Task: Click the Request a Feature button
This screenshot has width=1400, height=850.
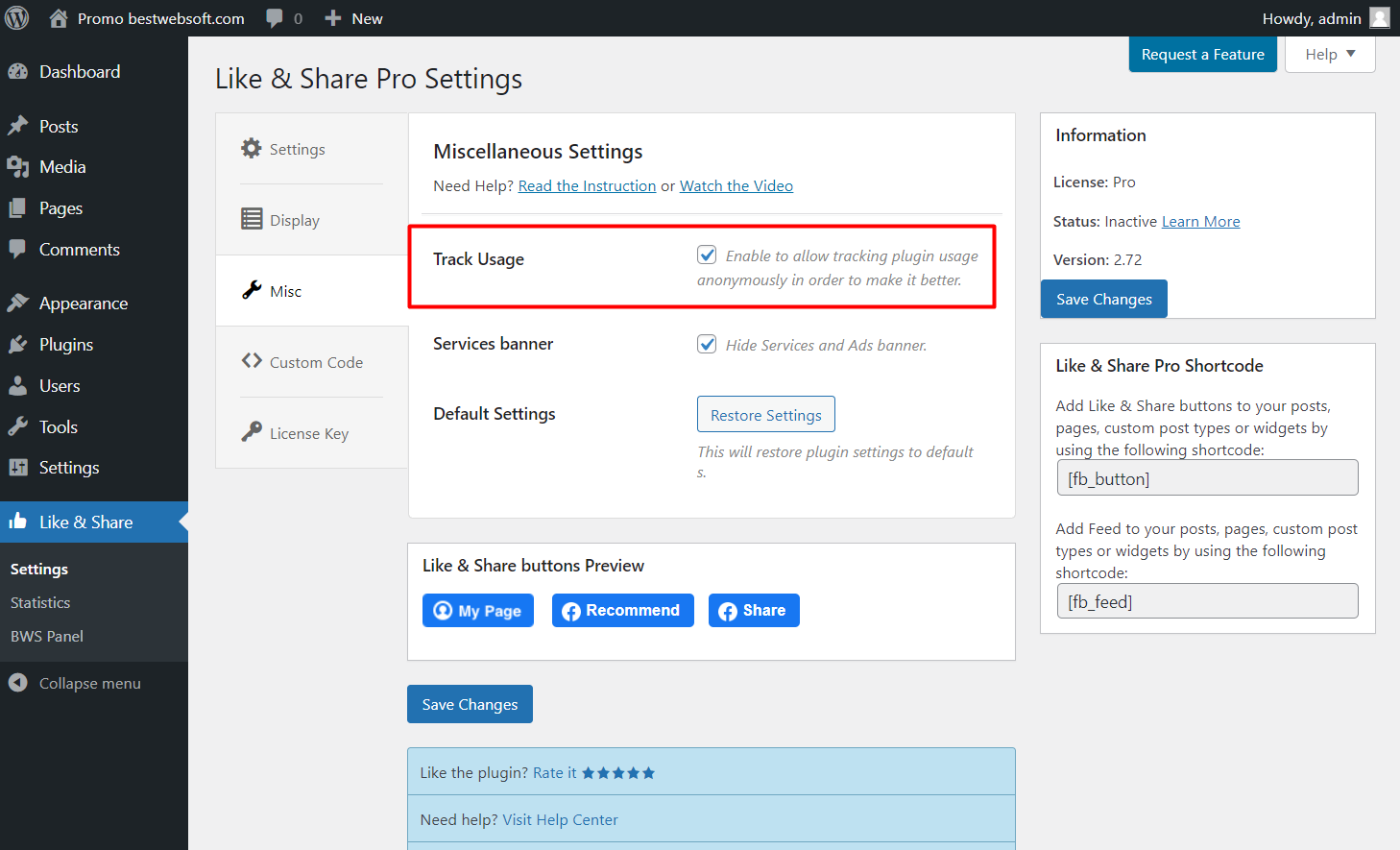Action: click(1203, 55)
